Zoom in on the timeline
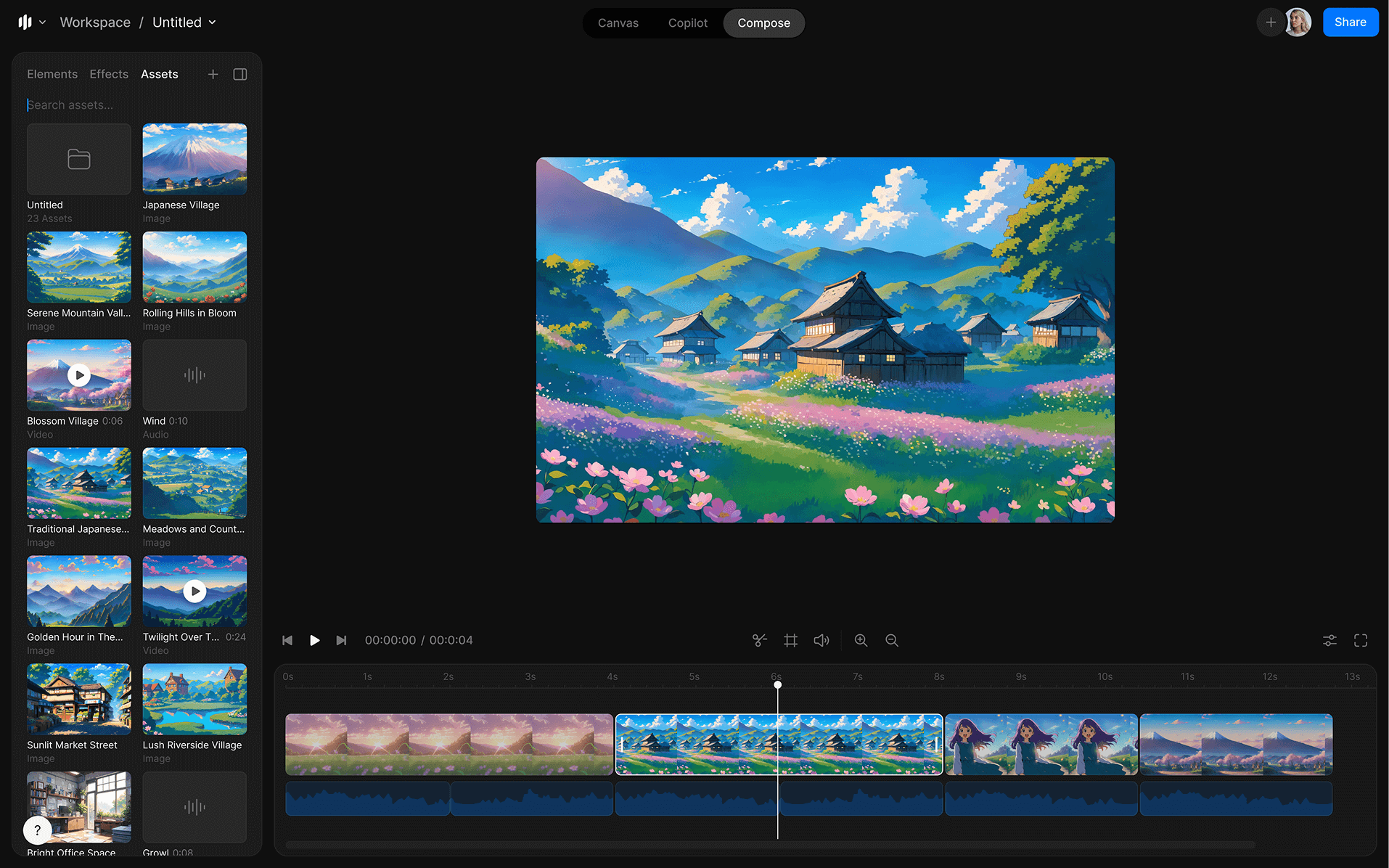Screen dimensions: 1389x868 point(861,640)
